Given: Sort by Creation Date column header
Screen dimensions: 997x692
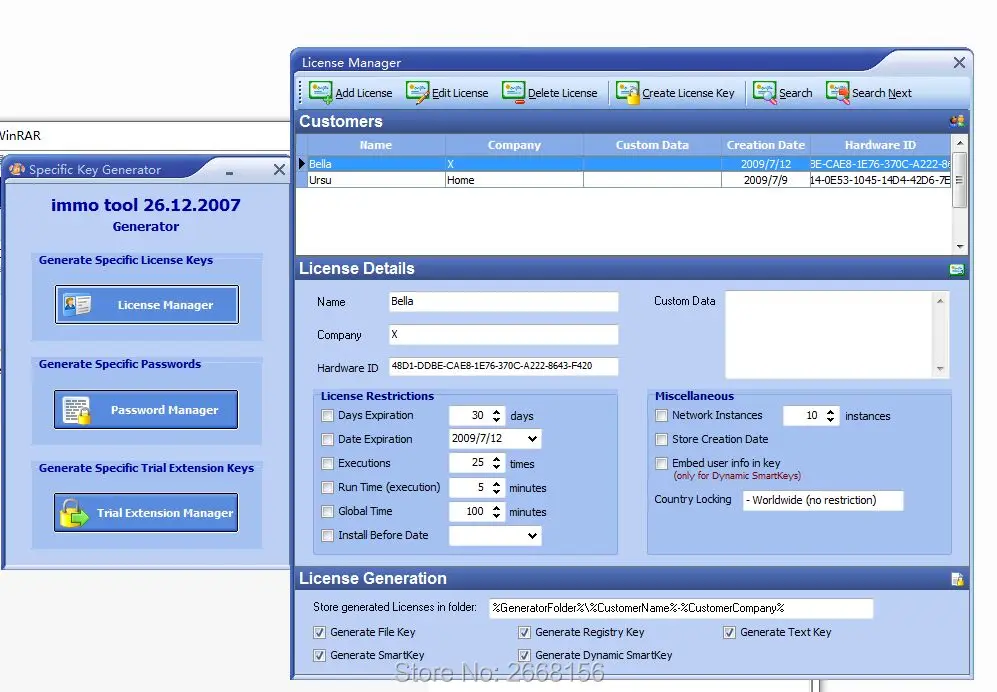Looking at the screenshot, I should (x=766, y=145).
